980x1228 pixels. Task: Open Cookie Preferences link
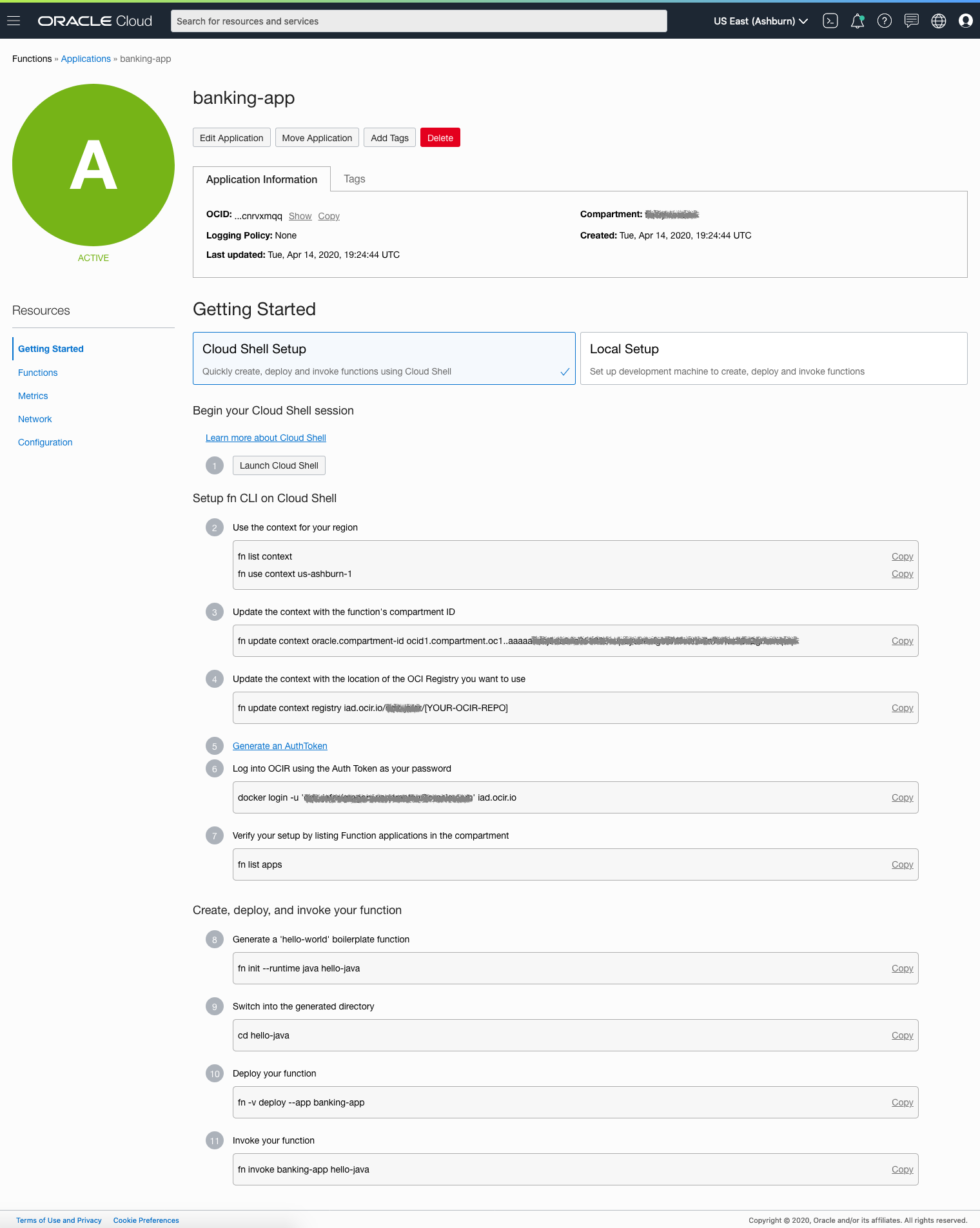(x=146, y=1220)
